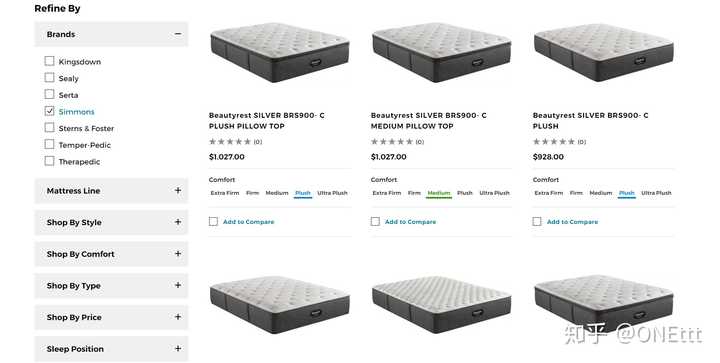The height and width of the screenshot is (363, 720).
Task: Click the plus icon beside Shop By Style
Action: coord(178,222)
